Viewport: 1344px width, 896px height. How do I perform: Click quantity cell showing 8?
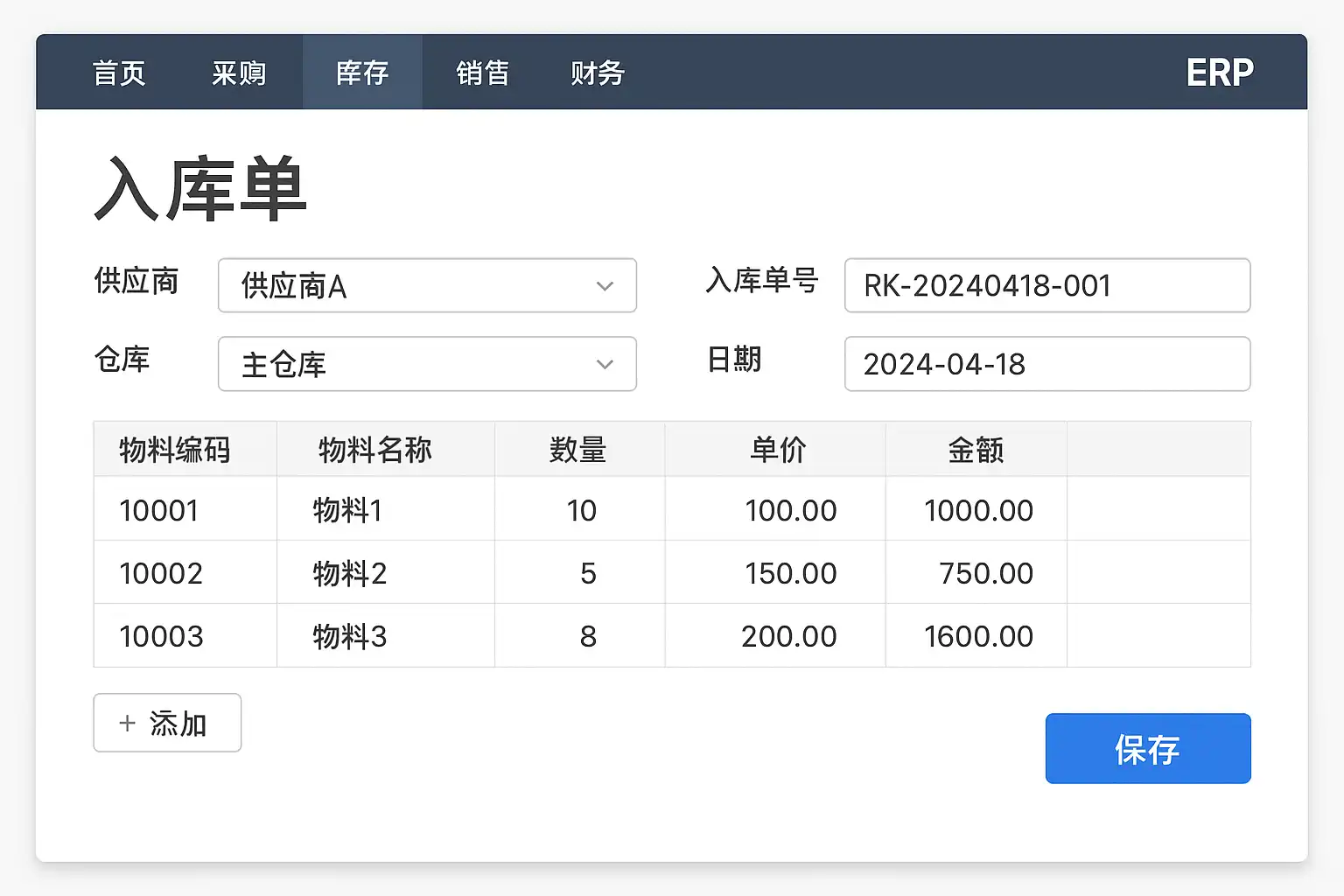click(587, 636)
